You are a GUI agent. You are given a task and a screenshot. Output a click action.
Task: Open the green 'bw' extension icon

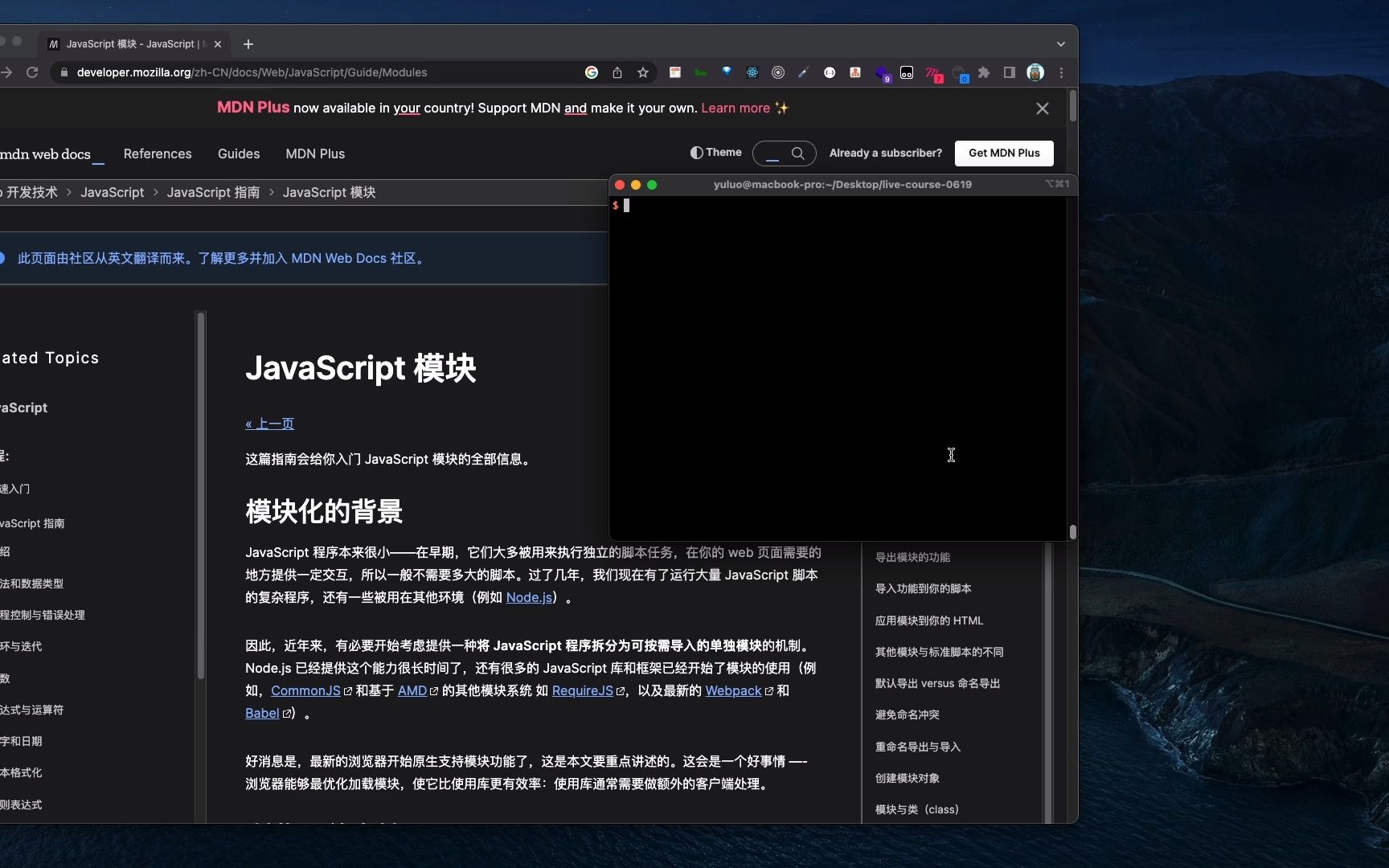click(701, 72)
